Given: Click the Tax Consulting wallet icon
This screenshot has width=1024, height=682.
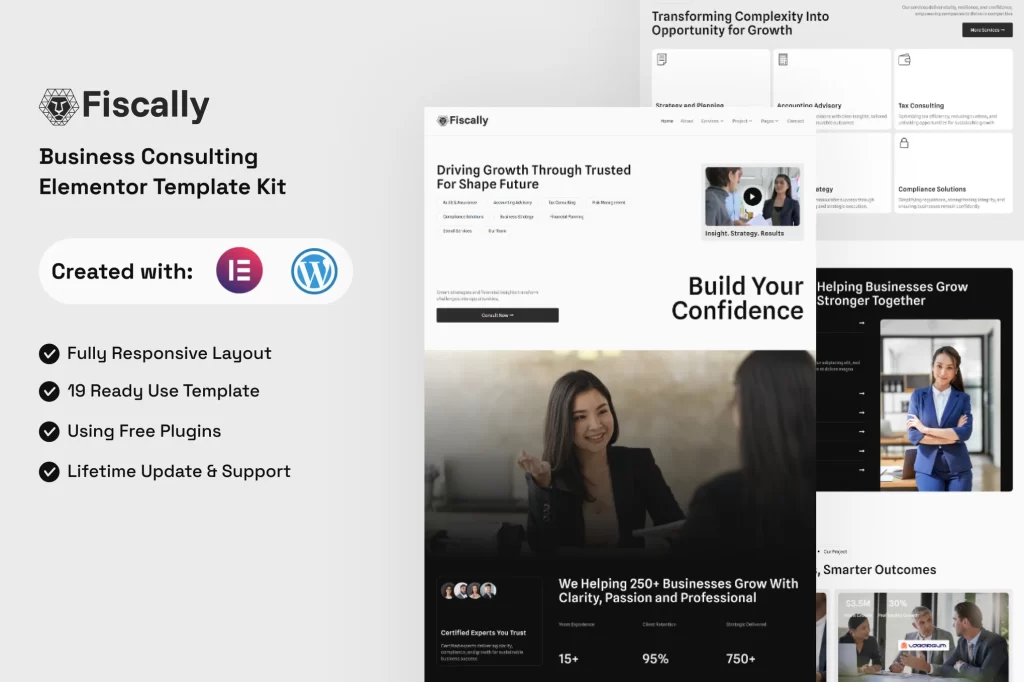Looking at the screenshot, I should tap(904, 59).
